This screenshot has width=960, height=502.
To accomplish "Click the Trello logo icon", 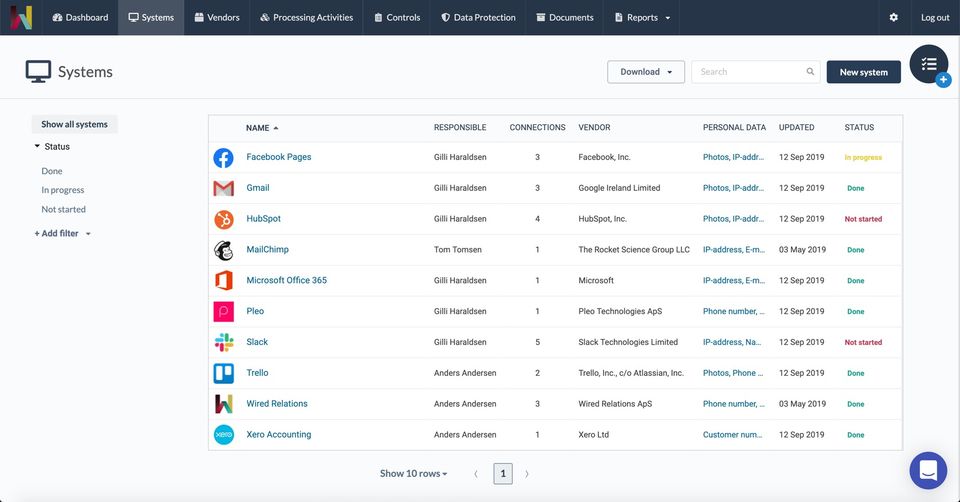I will (x=224, y=373).
